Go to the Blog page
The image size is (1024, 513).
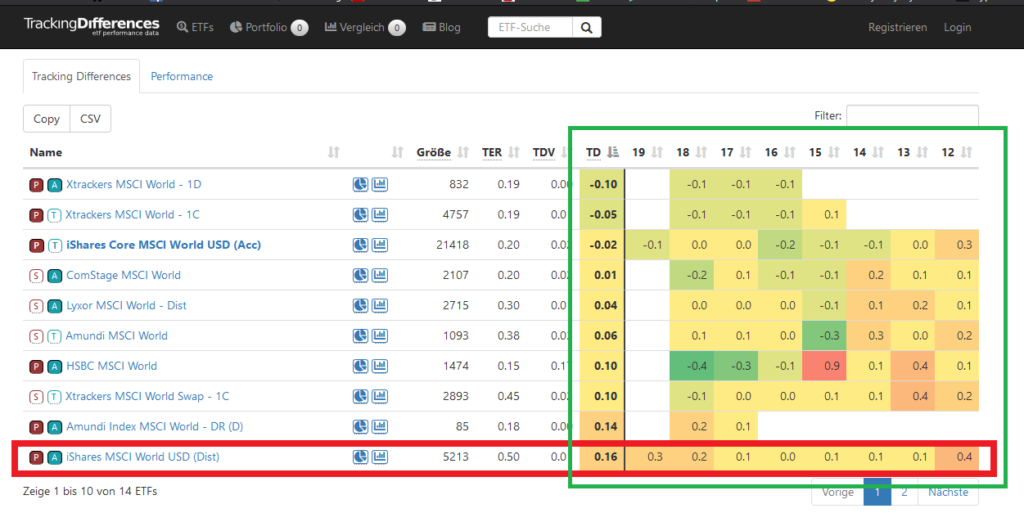click(441, 27)
